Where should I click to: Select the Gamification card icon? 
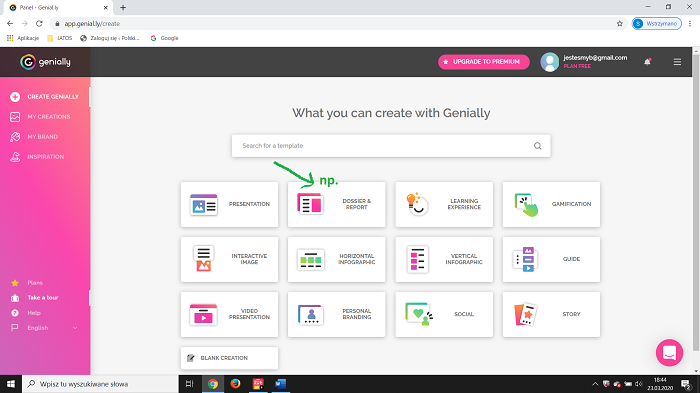tap(526, 205)
